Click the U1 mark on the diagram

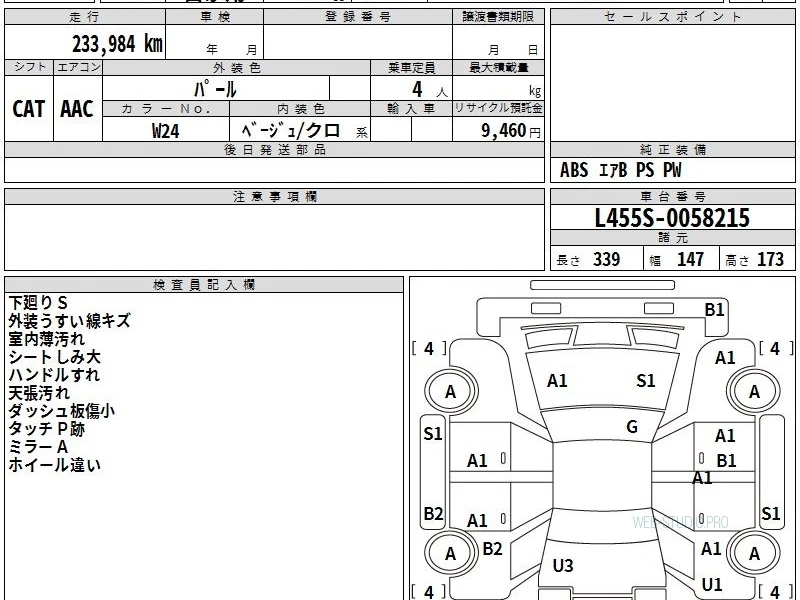click(712, 585)
